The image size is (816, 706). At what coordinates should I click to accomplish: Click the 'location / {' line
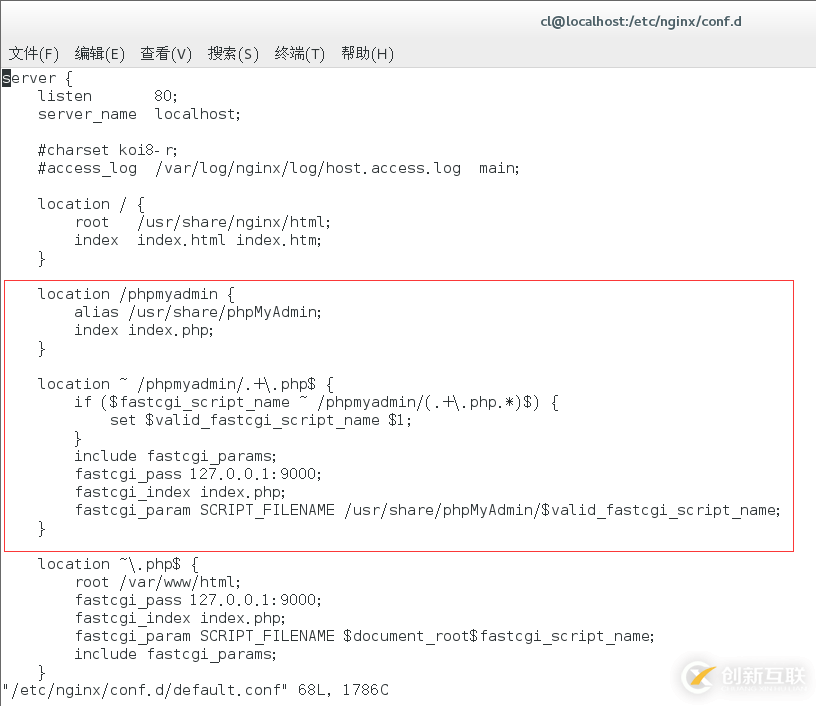[x=91, y=204]
